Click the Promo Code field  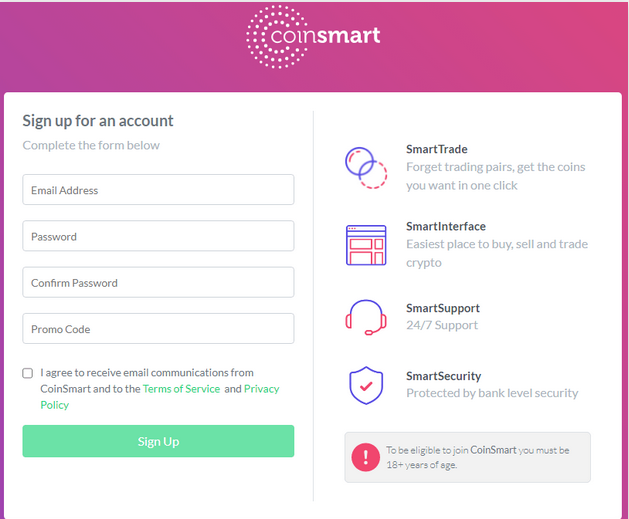tap(158, 329)
